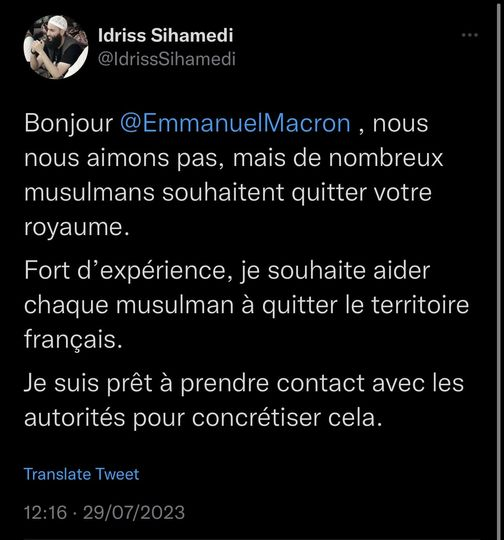Screen dimensions: 504x540
Task: Click the 29/07/2023 date in the timestamp
Action: point(134,512)
